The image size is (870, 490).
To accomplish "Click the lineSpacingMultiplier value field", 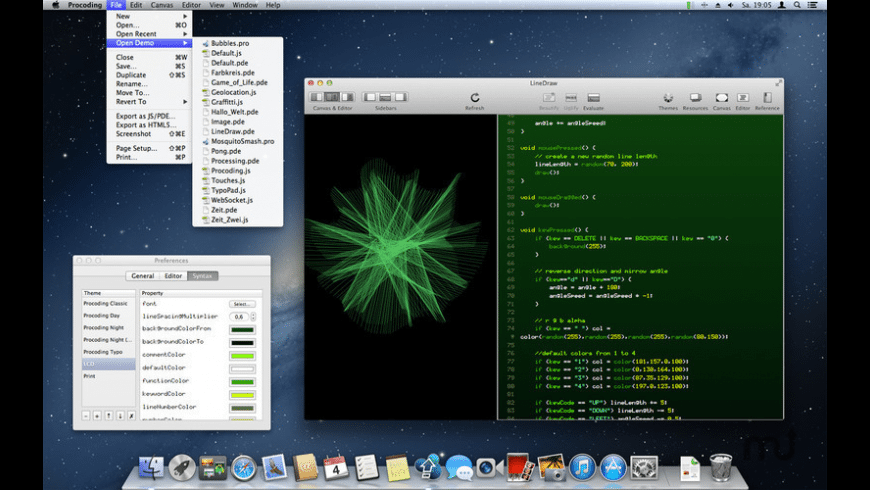I will (x=239, y=316).
